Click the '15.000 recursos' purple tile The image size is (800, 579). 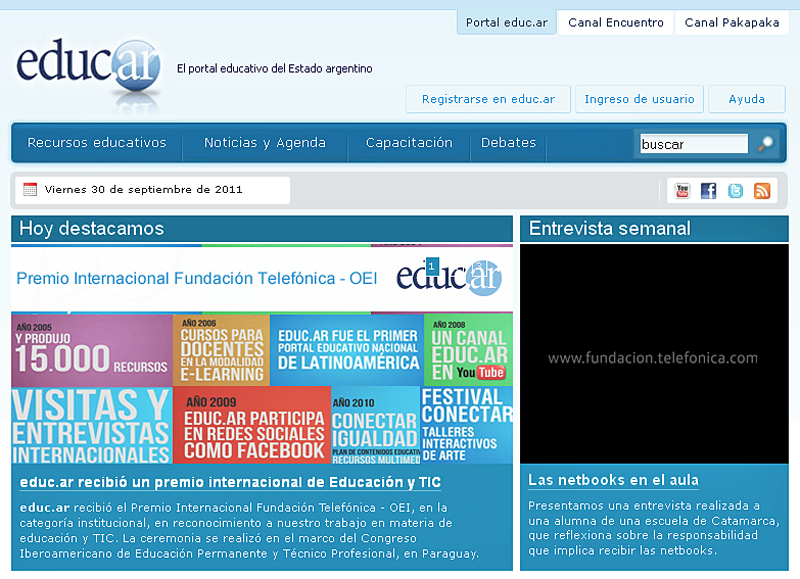point(92,350)
